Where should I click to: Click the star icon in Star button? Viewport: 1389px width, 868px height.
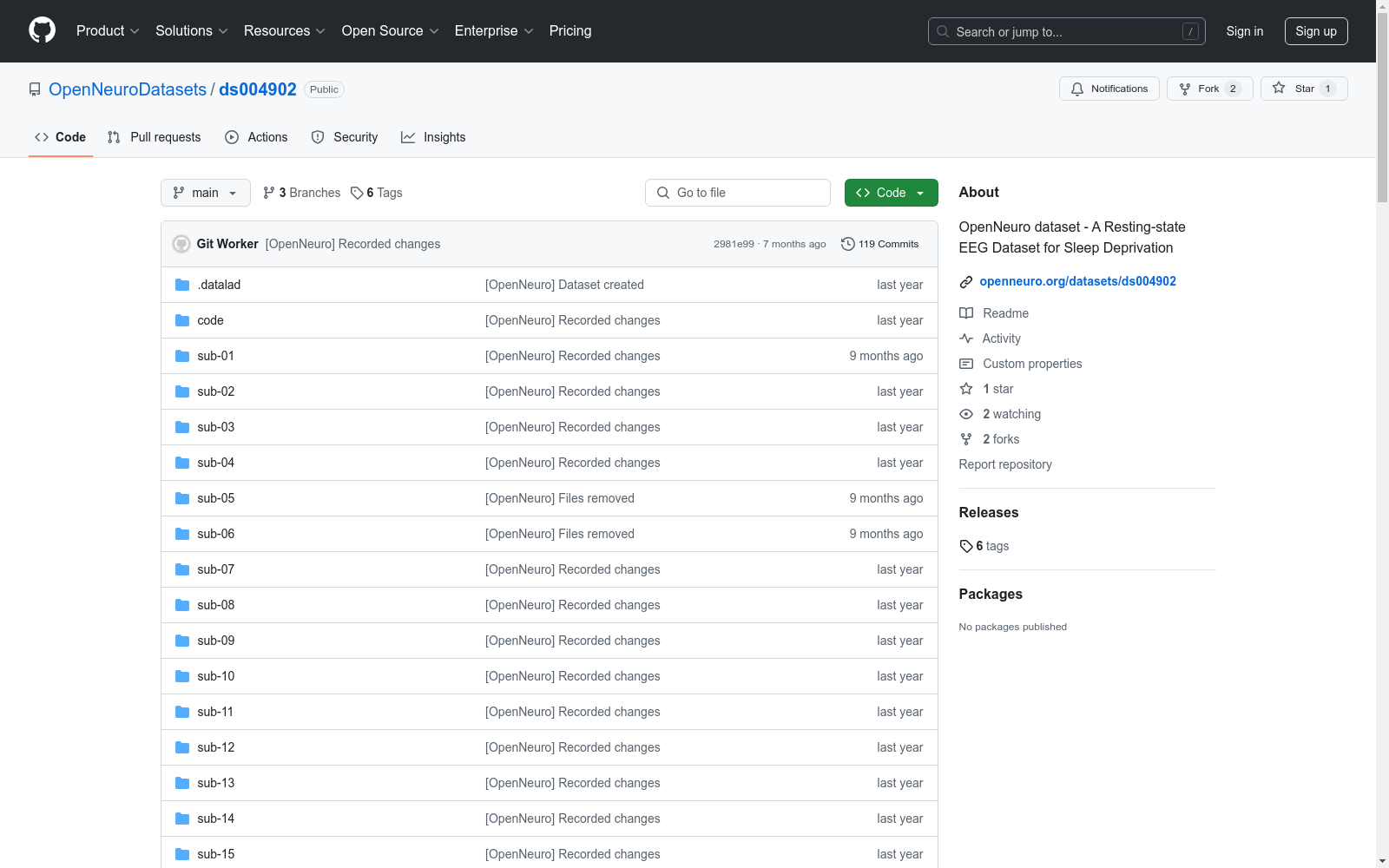coord(1279,88)
